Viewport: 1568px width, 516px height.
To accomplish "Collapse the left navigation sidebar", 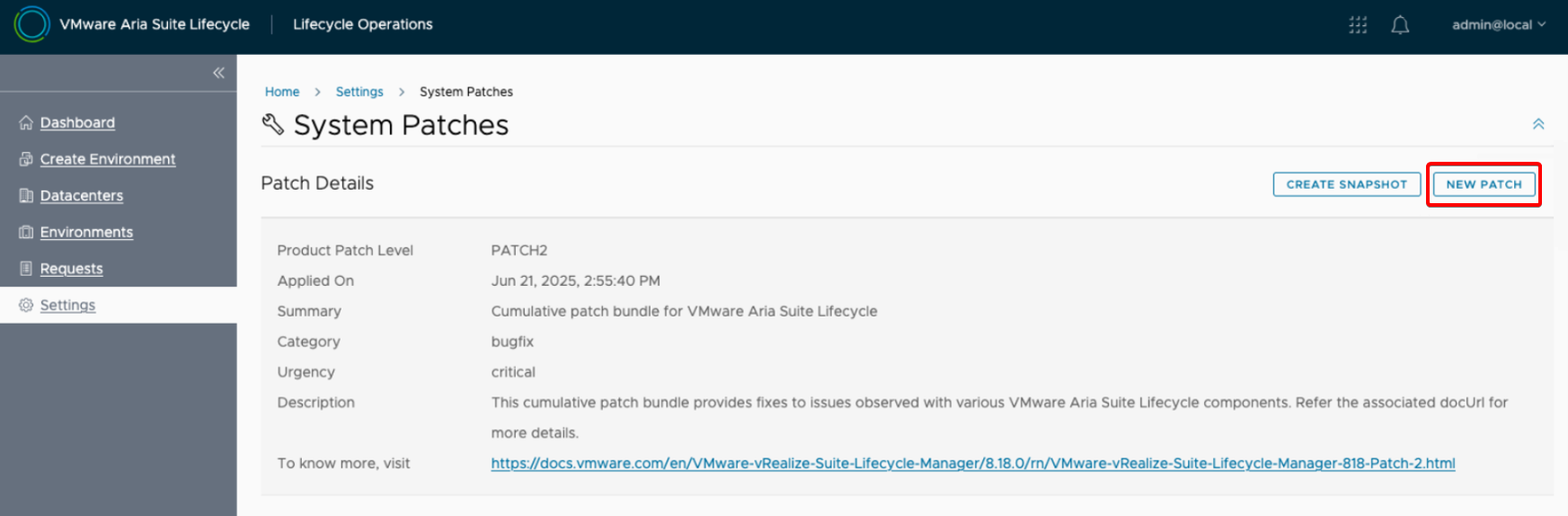I will [218, 73].
